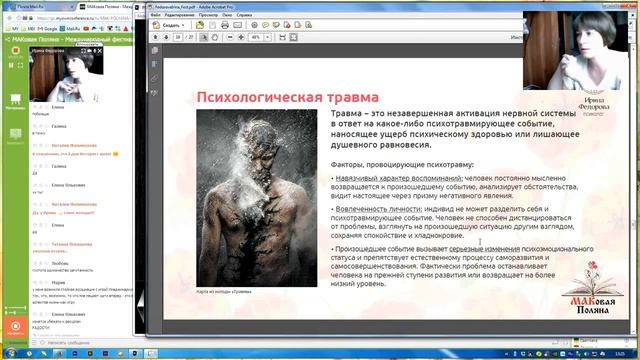The height and width of the screenshot is (360, 640).
Task: Pause the webinar with the pause icon
Action: click(x=11, y=65)
